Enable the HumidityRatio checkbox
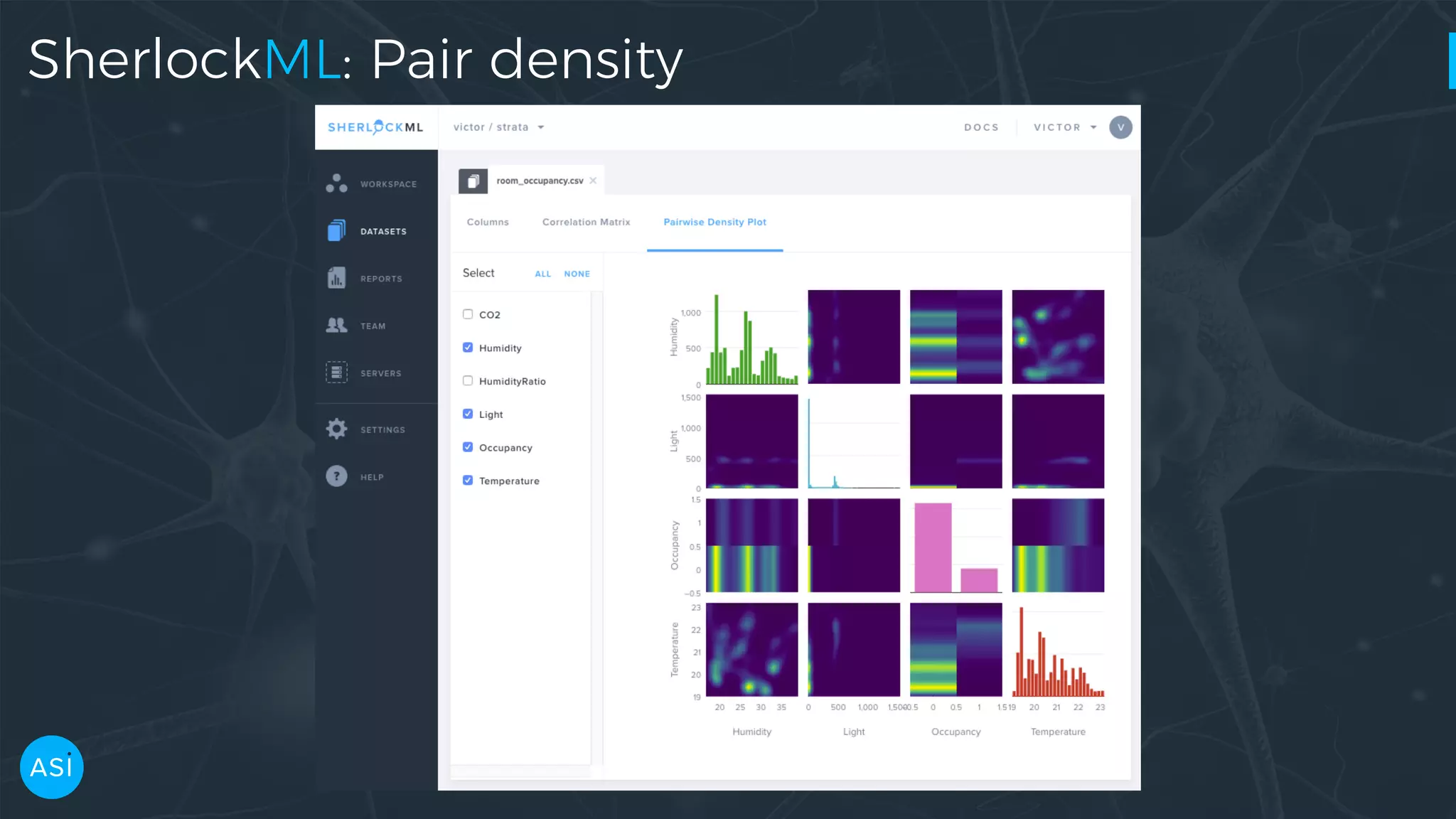This screenshot has width=1456, height=819. click(x=468, y=381)
